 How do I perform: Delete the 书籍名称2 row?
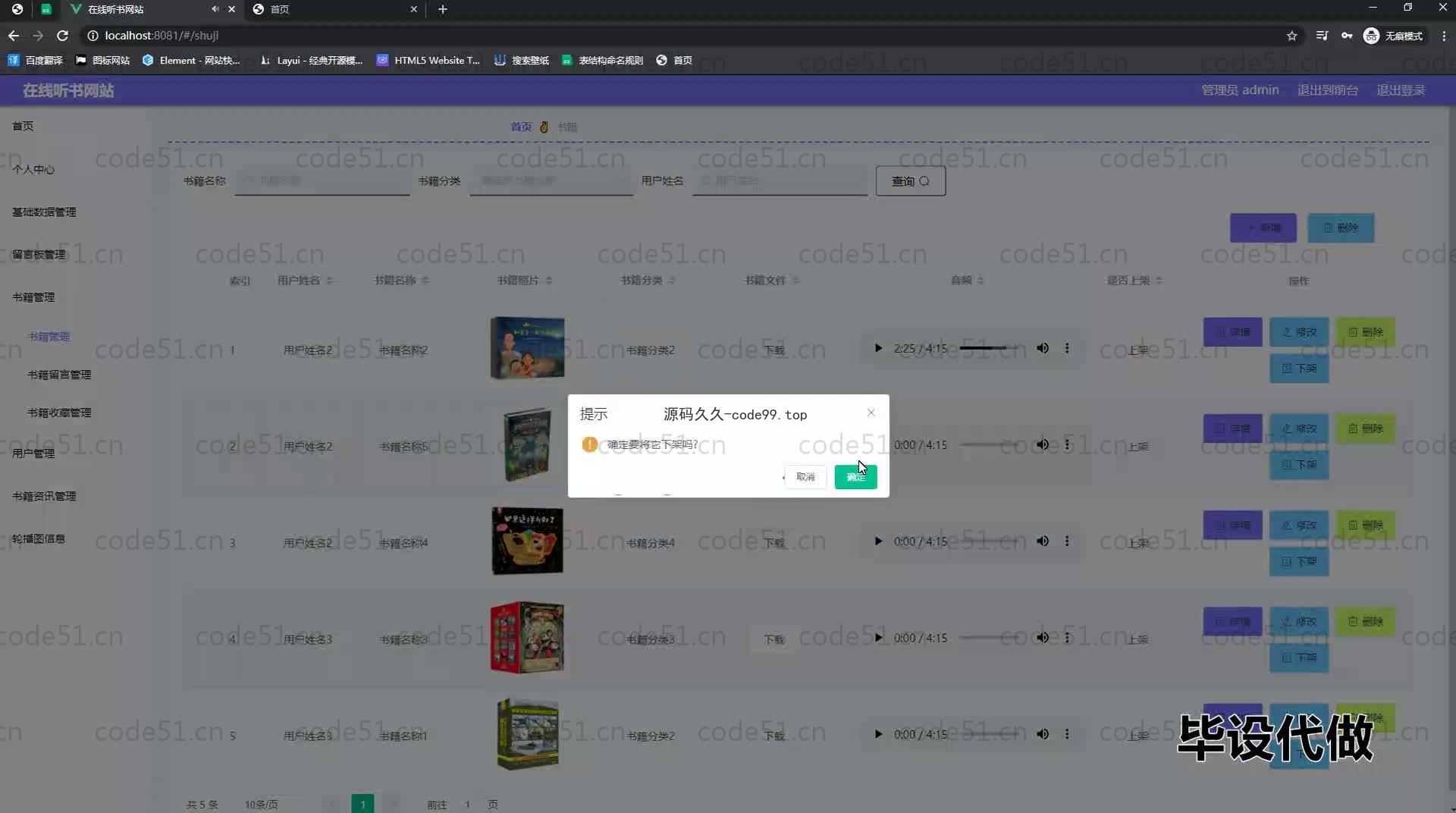tap(1365, 332)
